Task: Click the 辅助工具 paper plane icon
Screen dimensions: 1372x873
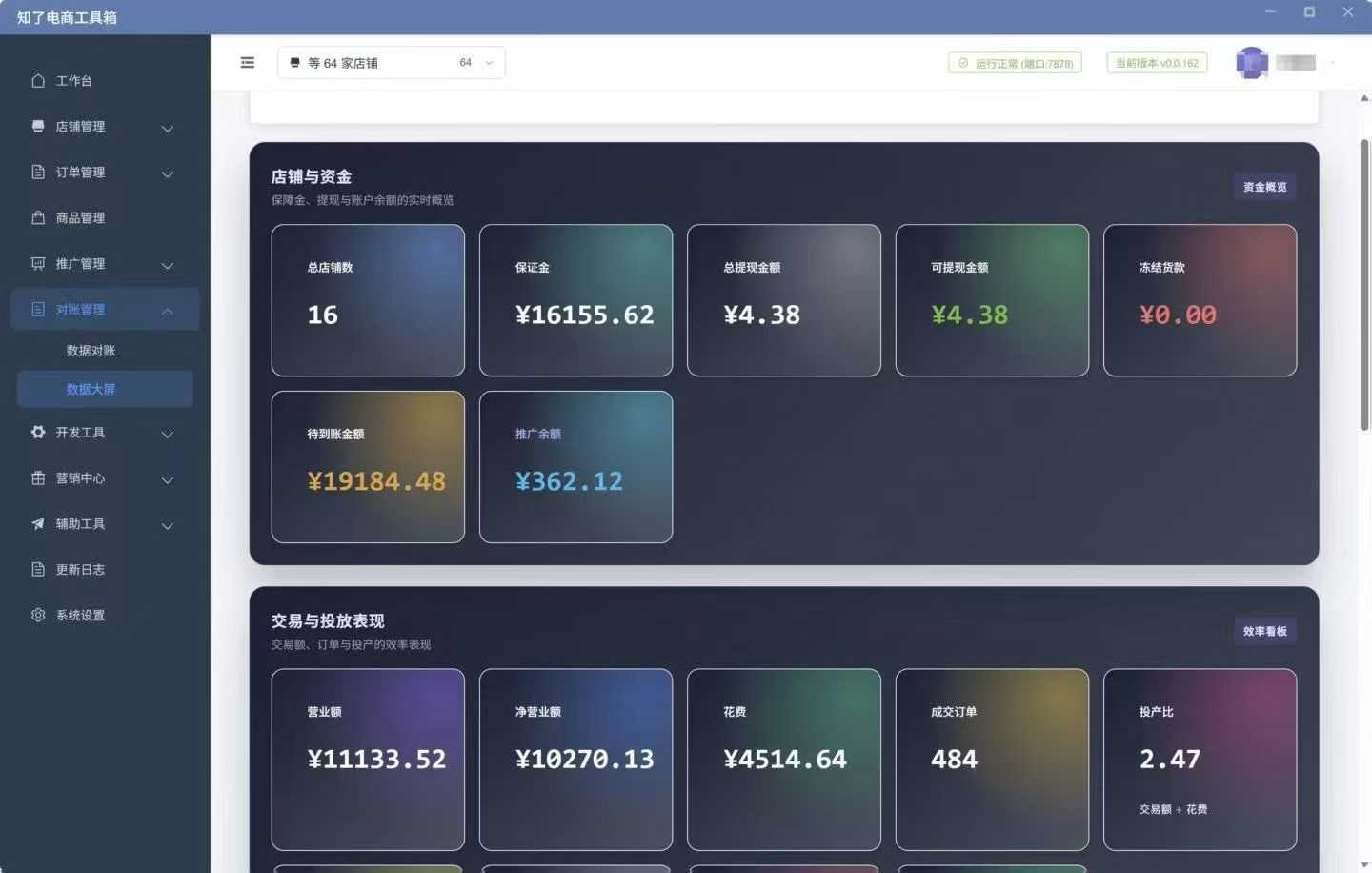Action: pyautogui.click(x=38, y=524)
